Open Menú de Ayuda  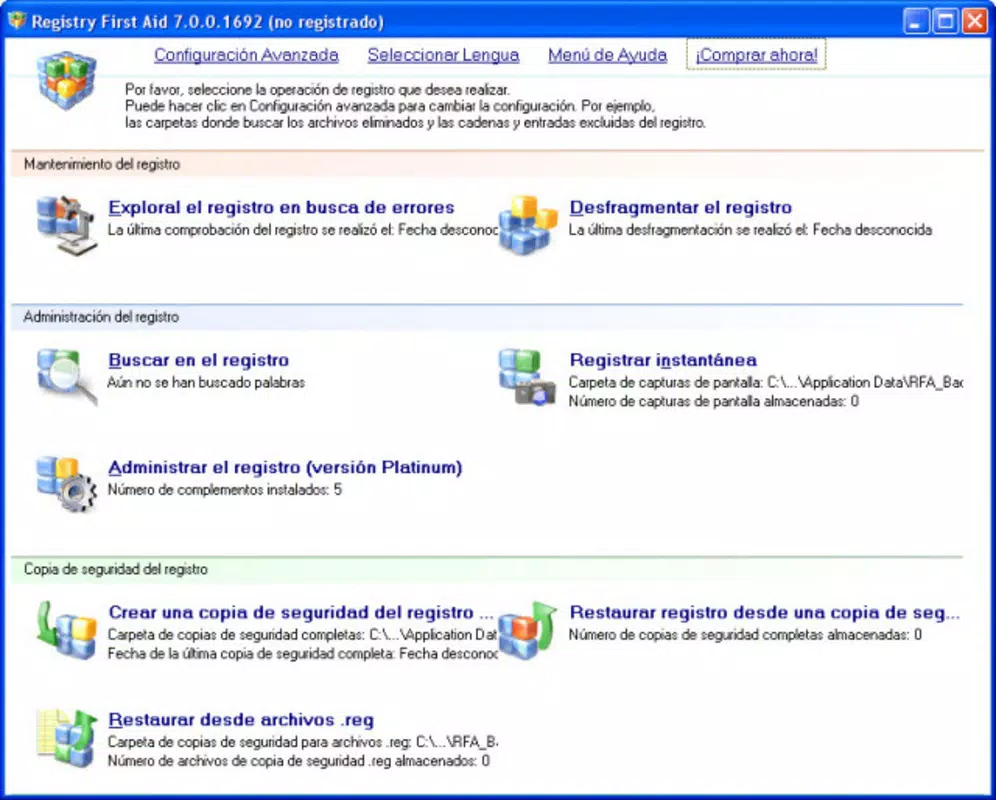[607, 55]
